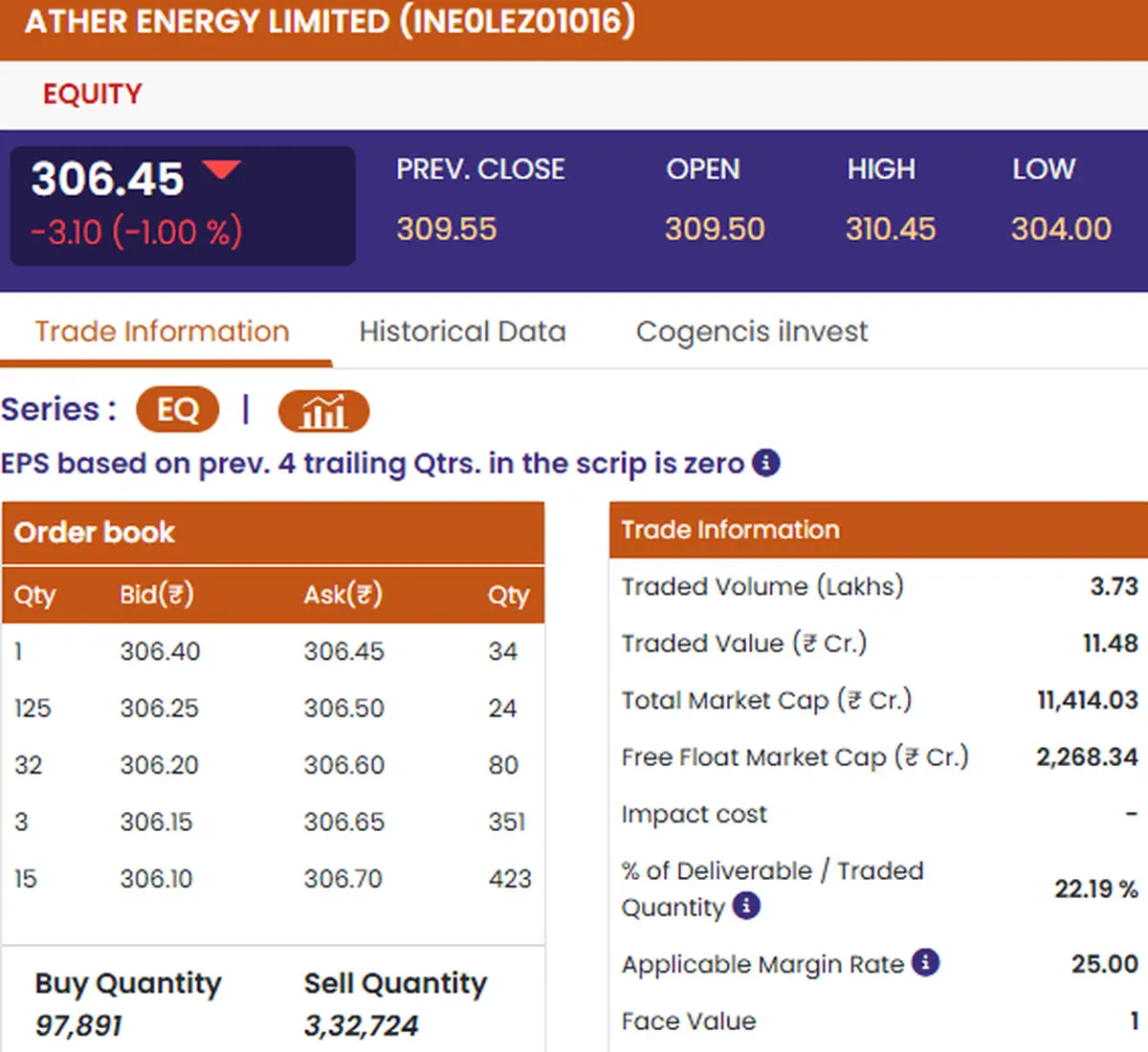
Task: Open the Historical Data tab
Action: pyautogui.click(x=463, y=332)
